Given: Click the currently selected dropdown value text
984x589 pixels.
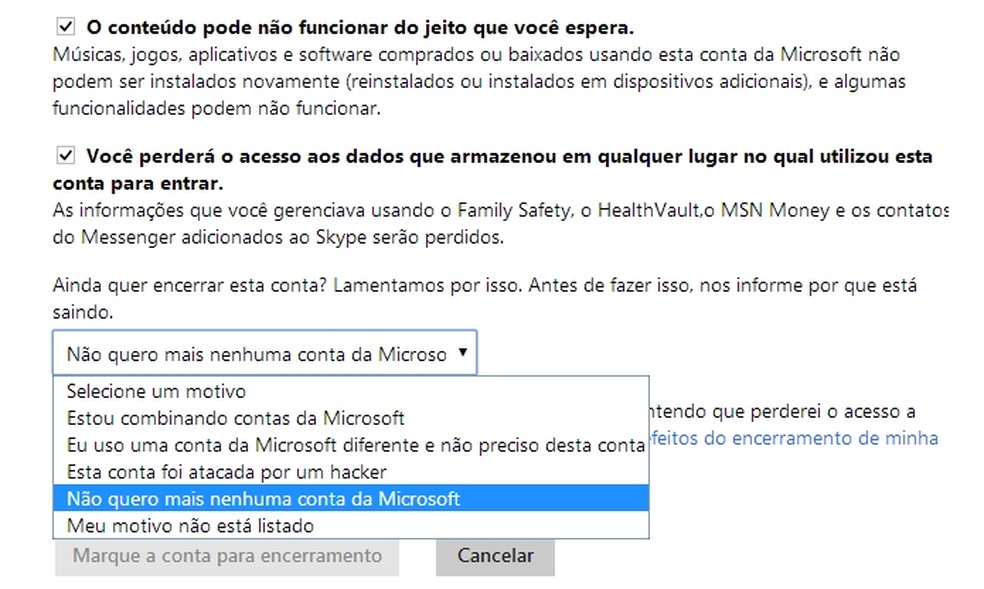Looking at the screenshot, I should (x=250, y=352).
